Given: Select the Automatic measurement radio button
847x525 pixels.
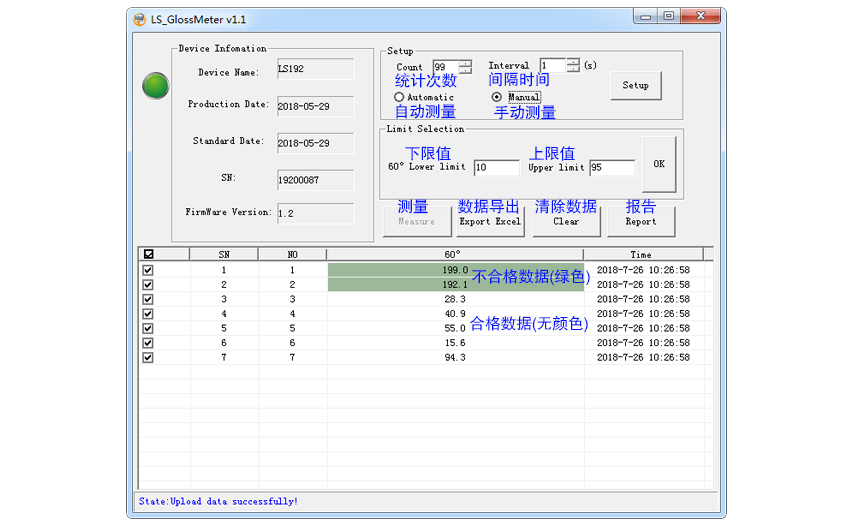Looking at the screenshot, I should pos(399,97).
